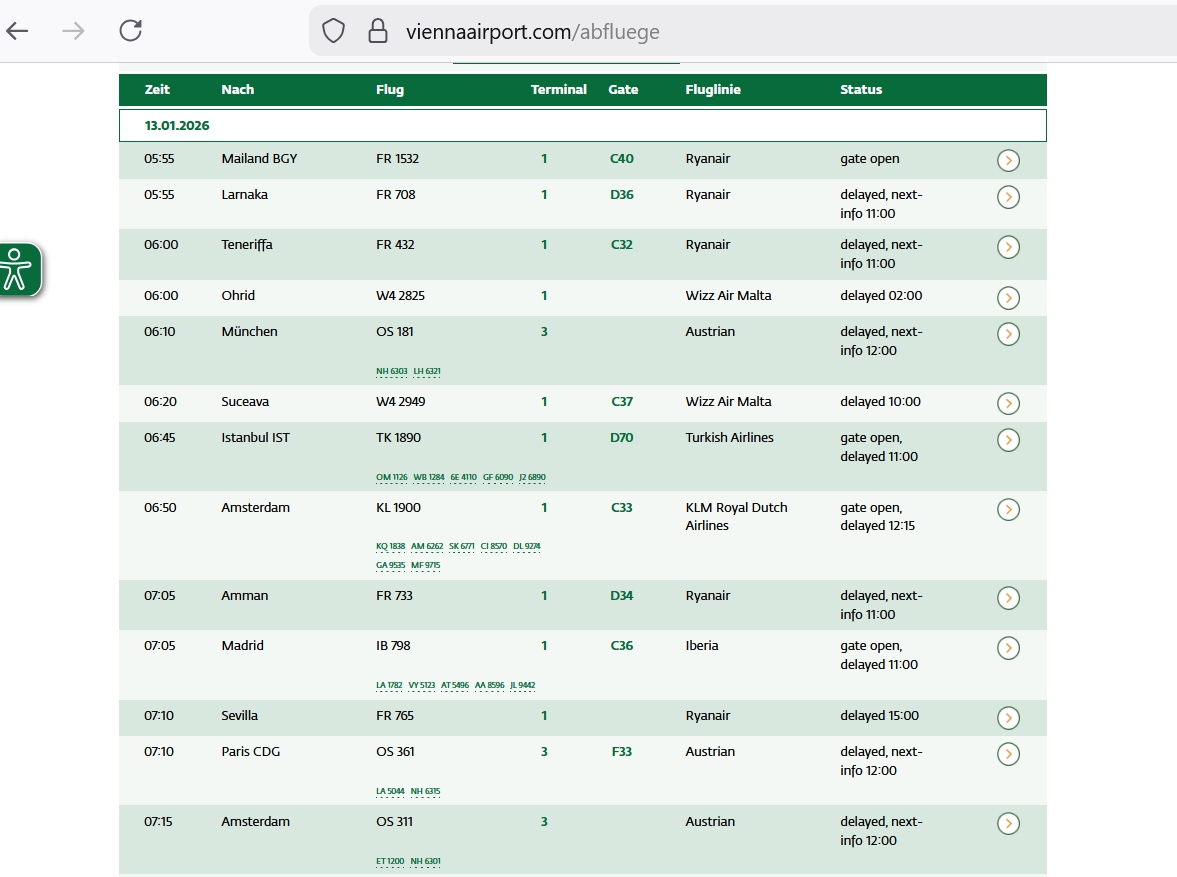Open details arrow for Paris CDG flight
Image resolution: width=1177 pixels, height=877 pixels.
point(1008,754)
